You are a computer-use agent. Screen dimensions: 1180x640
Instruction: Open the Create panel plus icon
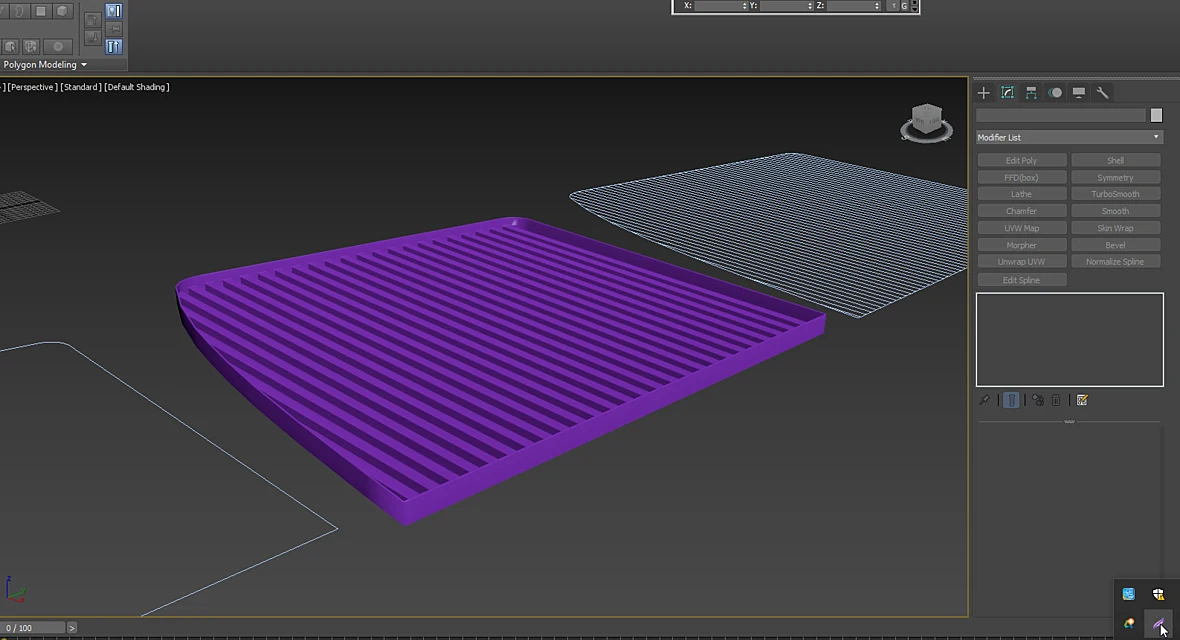tap(983, 93)
